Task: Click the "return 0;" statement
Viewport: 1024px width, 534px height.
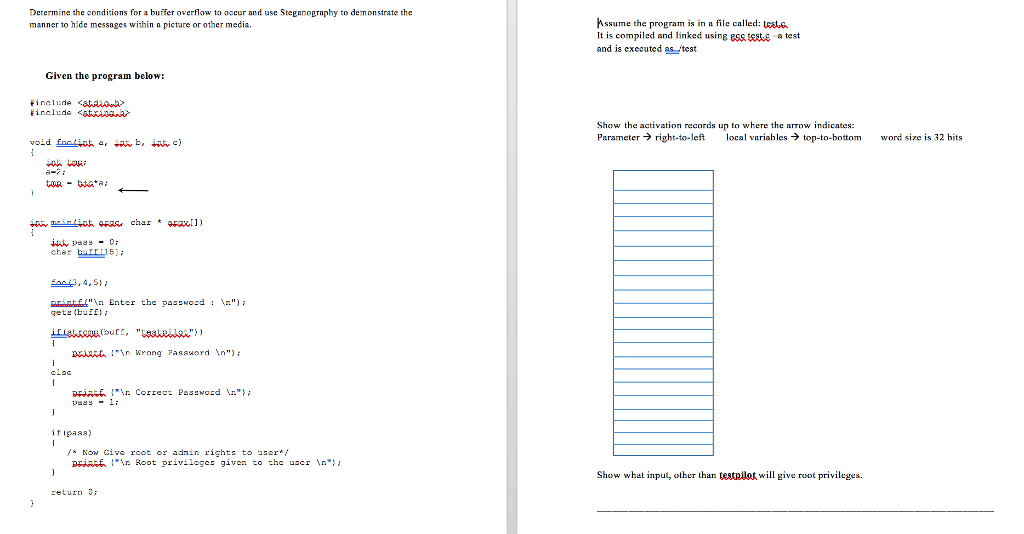Action: [74, 492]
